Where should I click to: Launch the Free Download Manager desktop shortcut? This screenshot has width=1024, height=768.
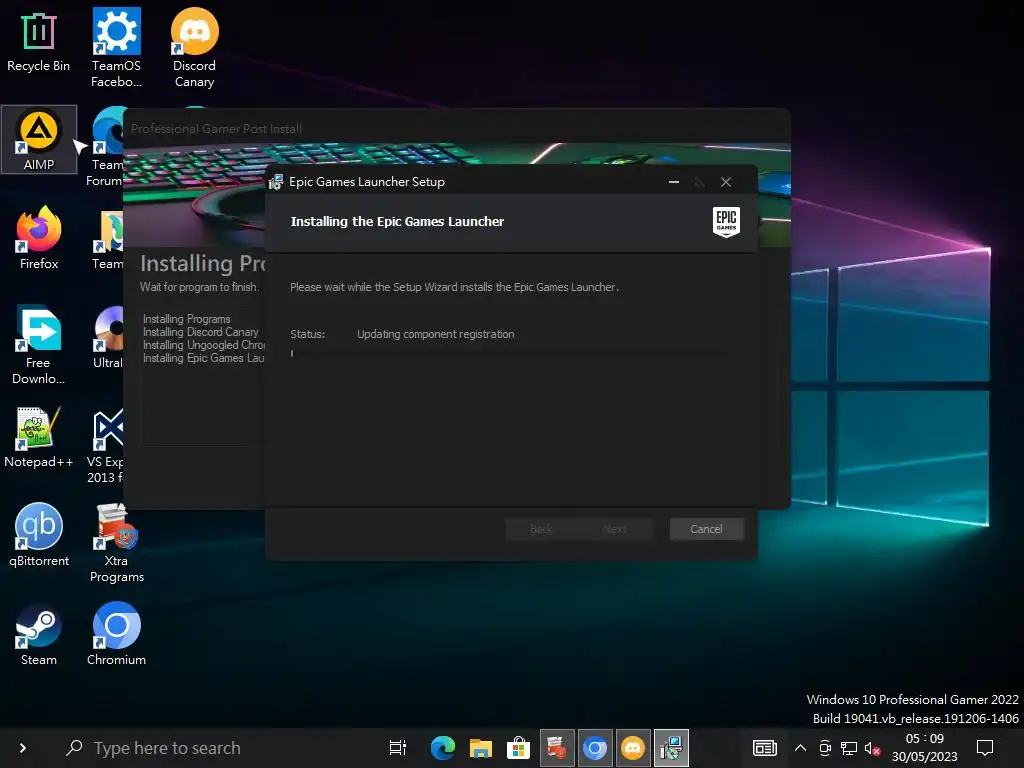(x=39, y=345)
